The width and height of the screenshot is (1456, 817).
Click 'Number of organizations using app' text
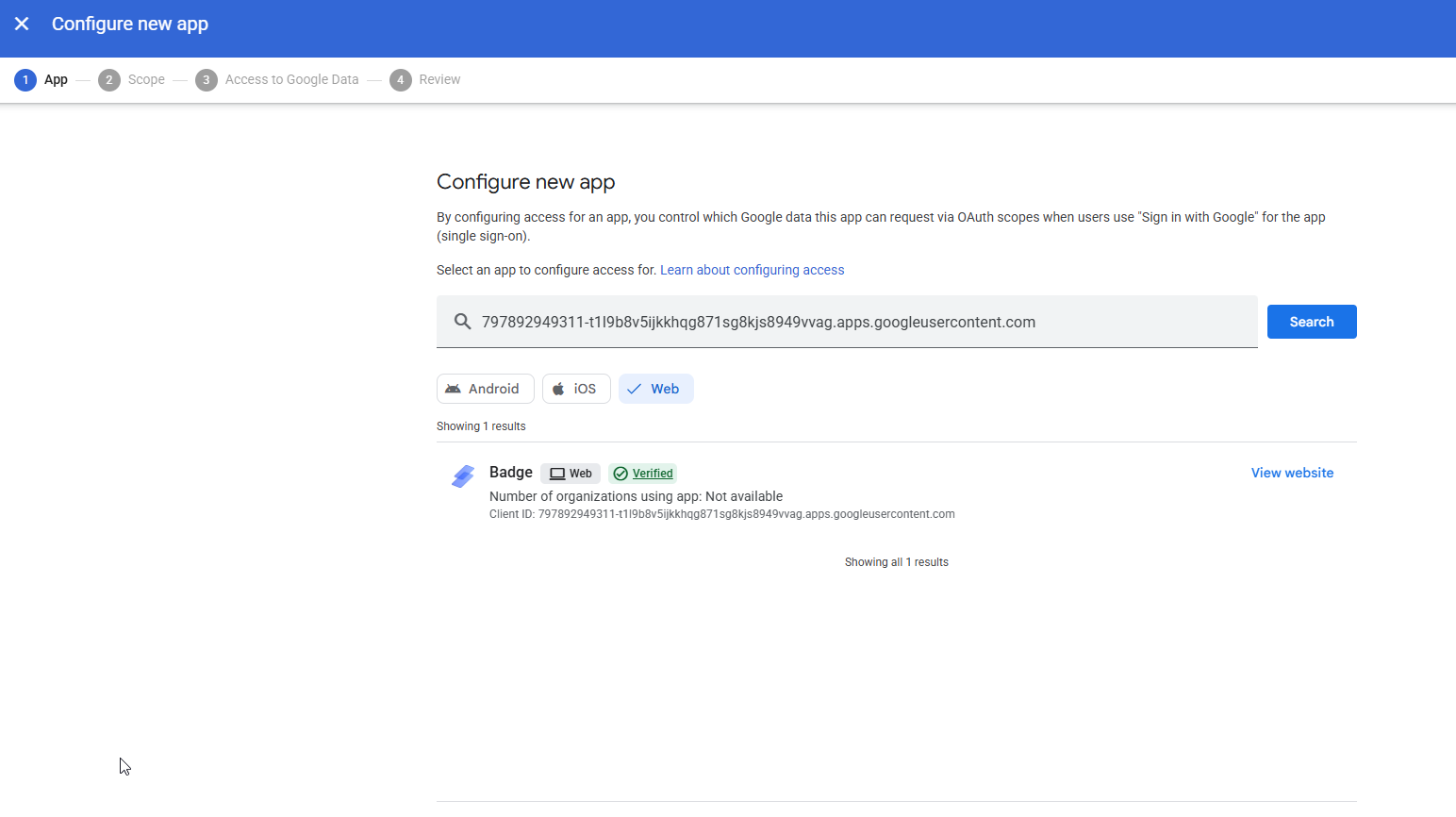click(x=636, y=496)
